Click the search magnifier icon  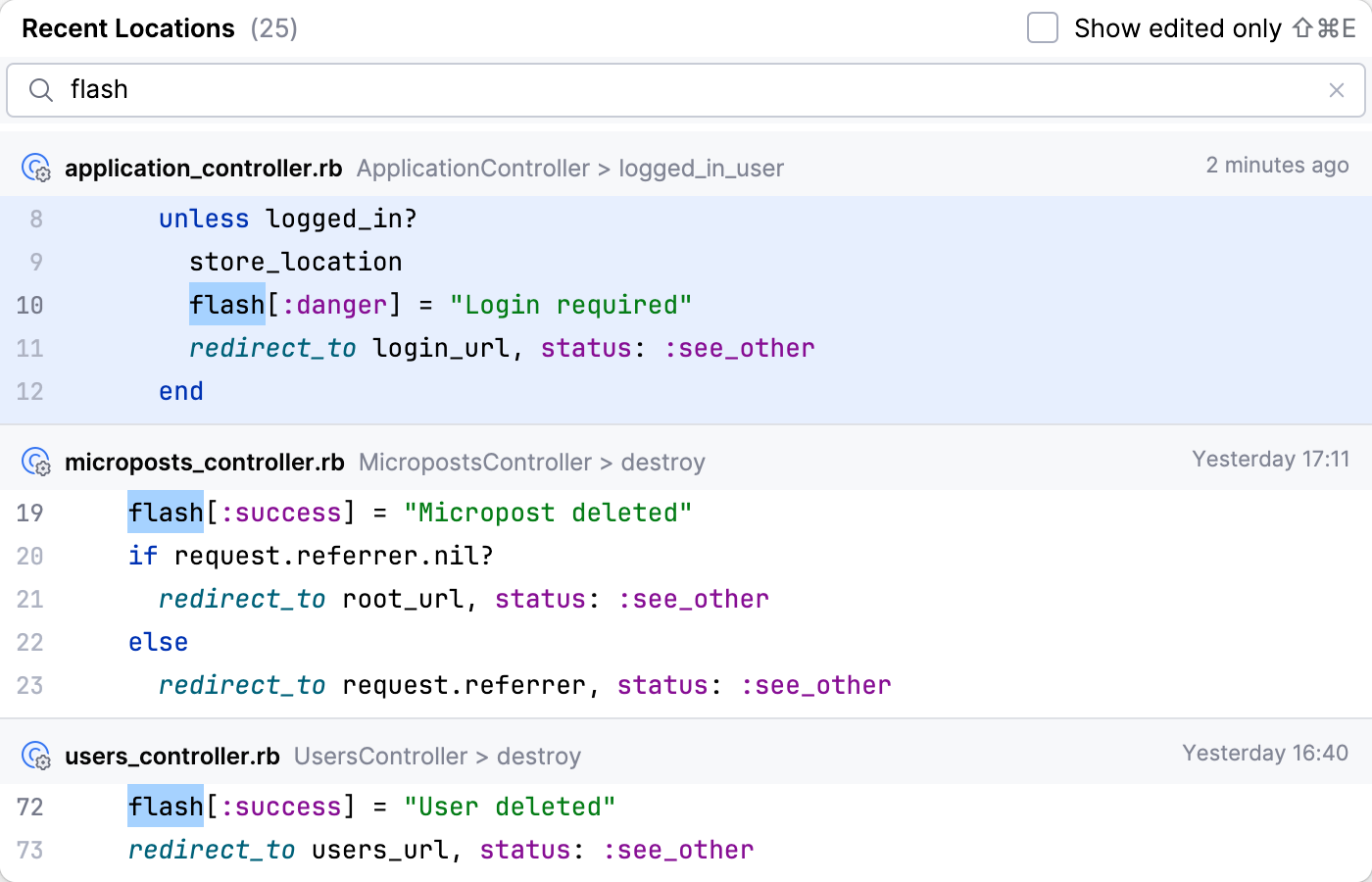40,90
